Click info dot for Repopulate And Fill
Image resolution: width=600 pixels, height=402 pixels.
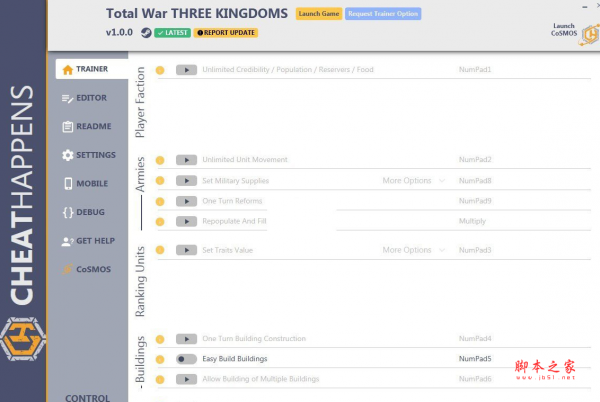pos(160,221)
